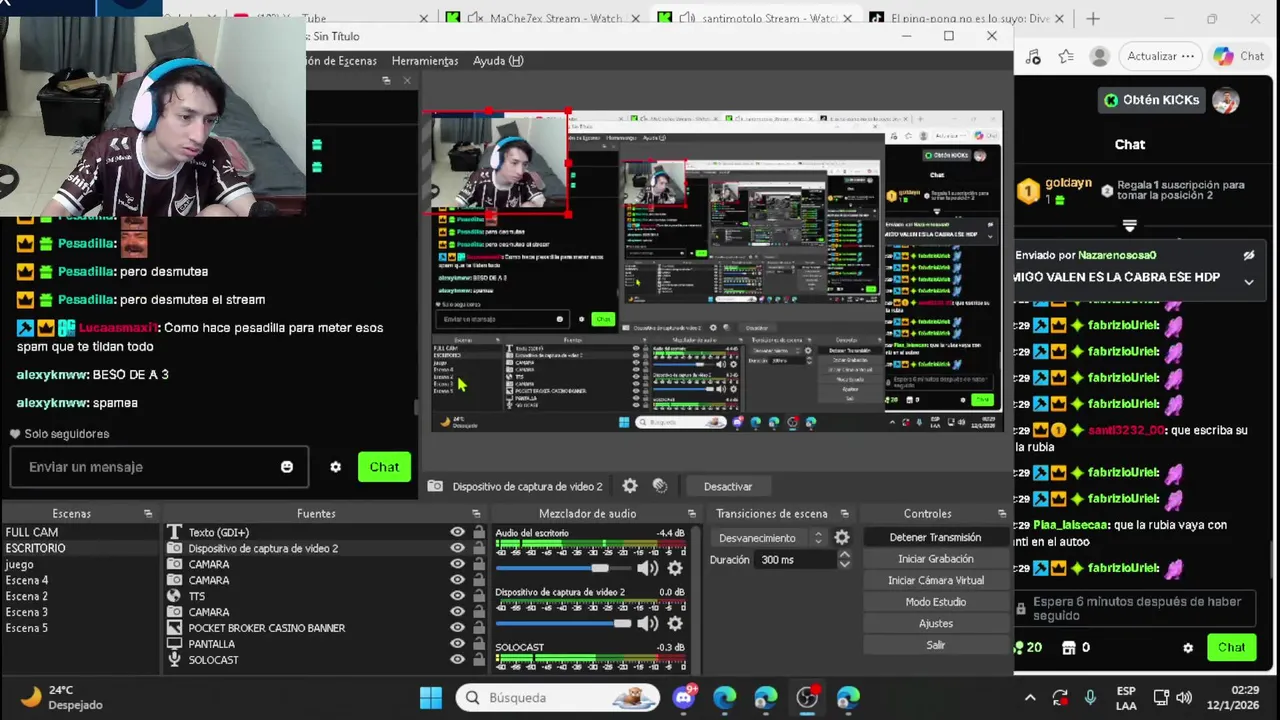Image resolution: width=1280 pixels, height=720 pixels.
Task: Click green Chat button in Kick panel
Action: pos(1232,648)
